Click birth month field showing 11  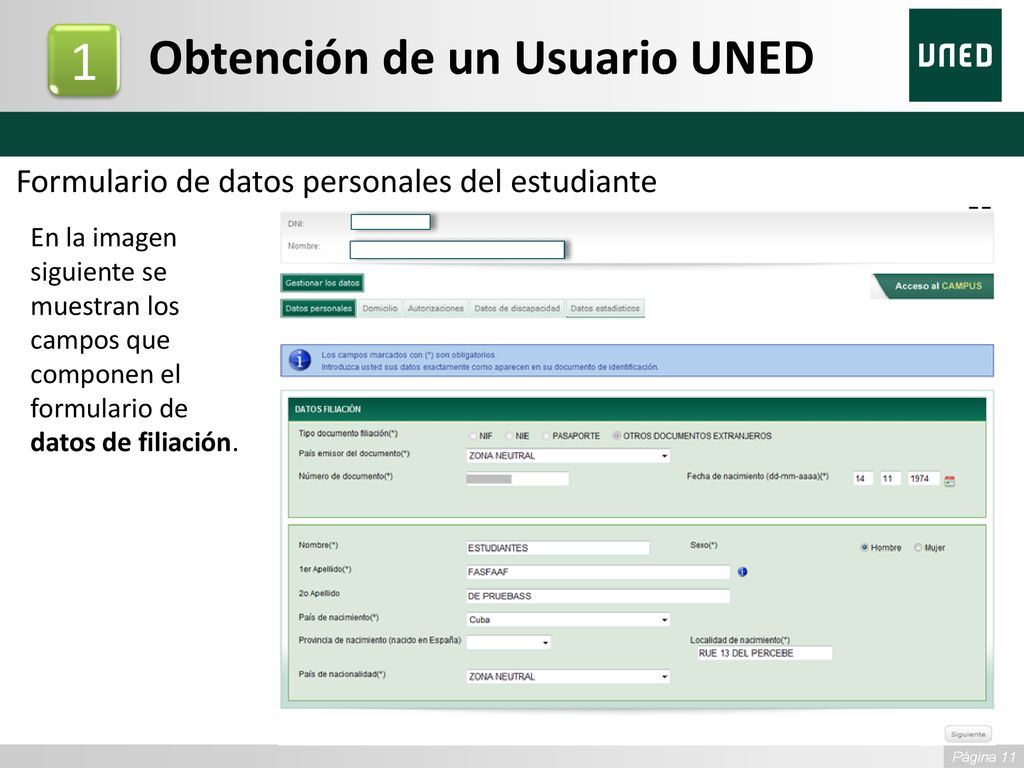[890, 479]
